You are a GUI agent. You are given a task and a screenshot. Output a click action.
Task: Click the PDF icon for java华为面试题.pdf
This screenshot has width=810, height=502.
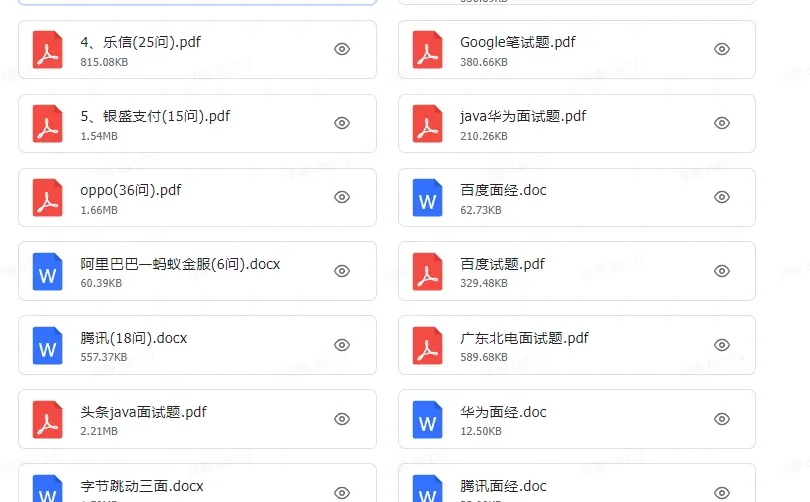click(428, 123)
